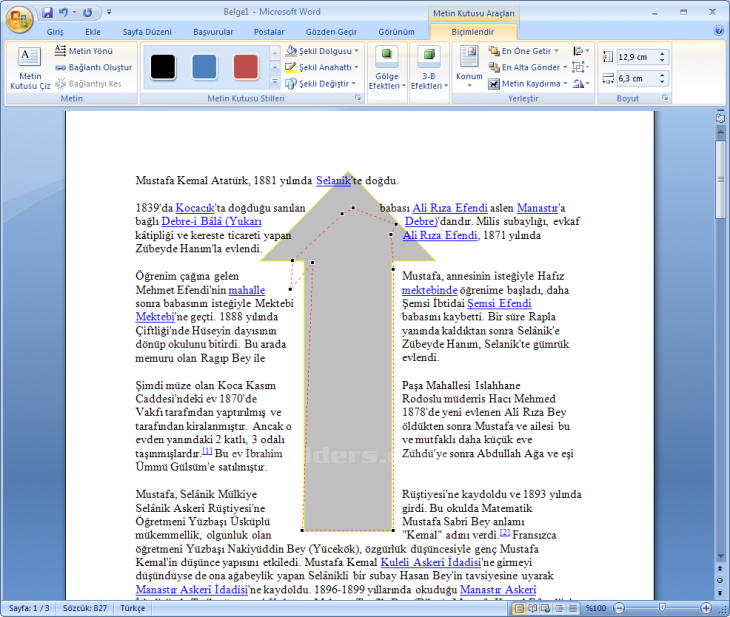Open Şekil Dolgusu fill dropdown
This screenshot has width=730, height=617.
[322, 51]
